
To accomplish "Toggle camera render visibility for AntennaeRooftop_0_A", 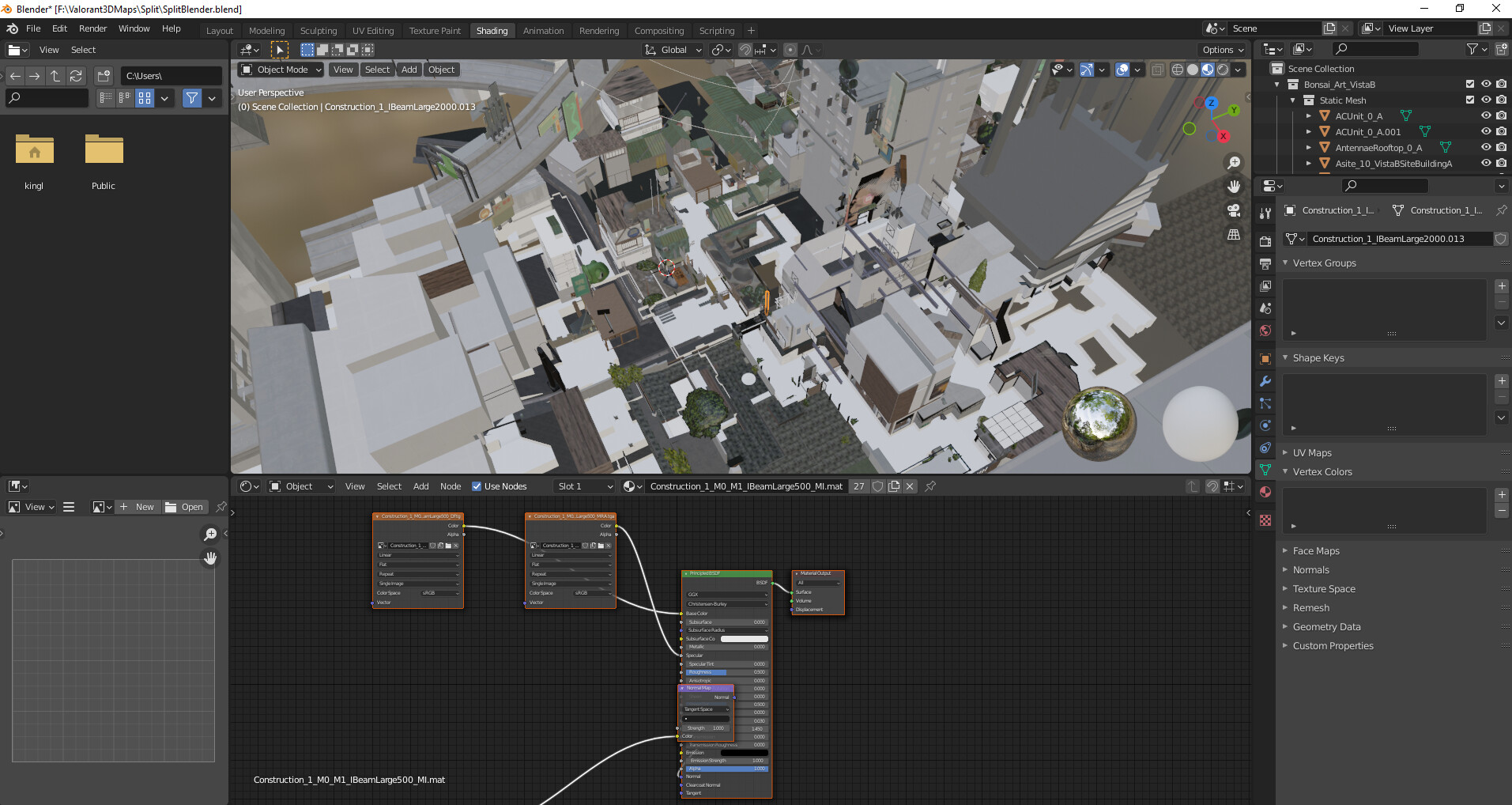I will [x=1503, y=147].
